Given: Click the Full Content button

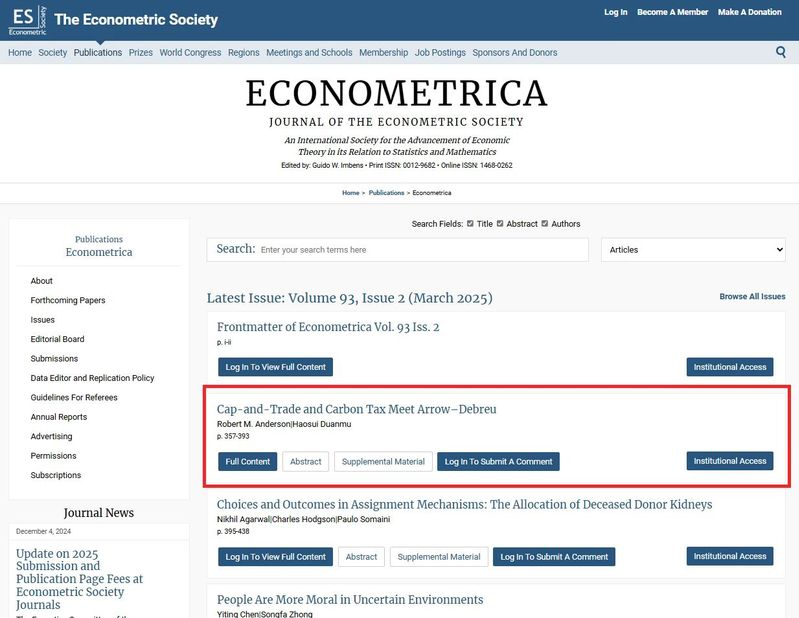Looking at the screenshot, I should (248, 461).
